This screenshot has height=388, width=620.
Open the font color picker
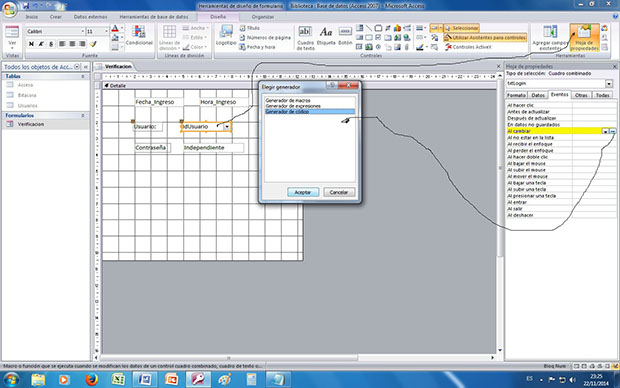point(121,28)
